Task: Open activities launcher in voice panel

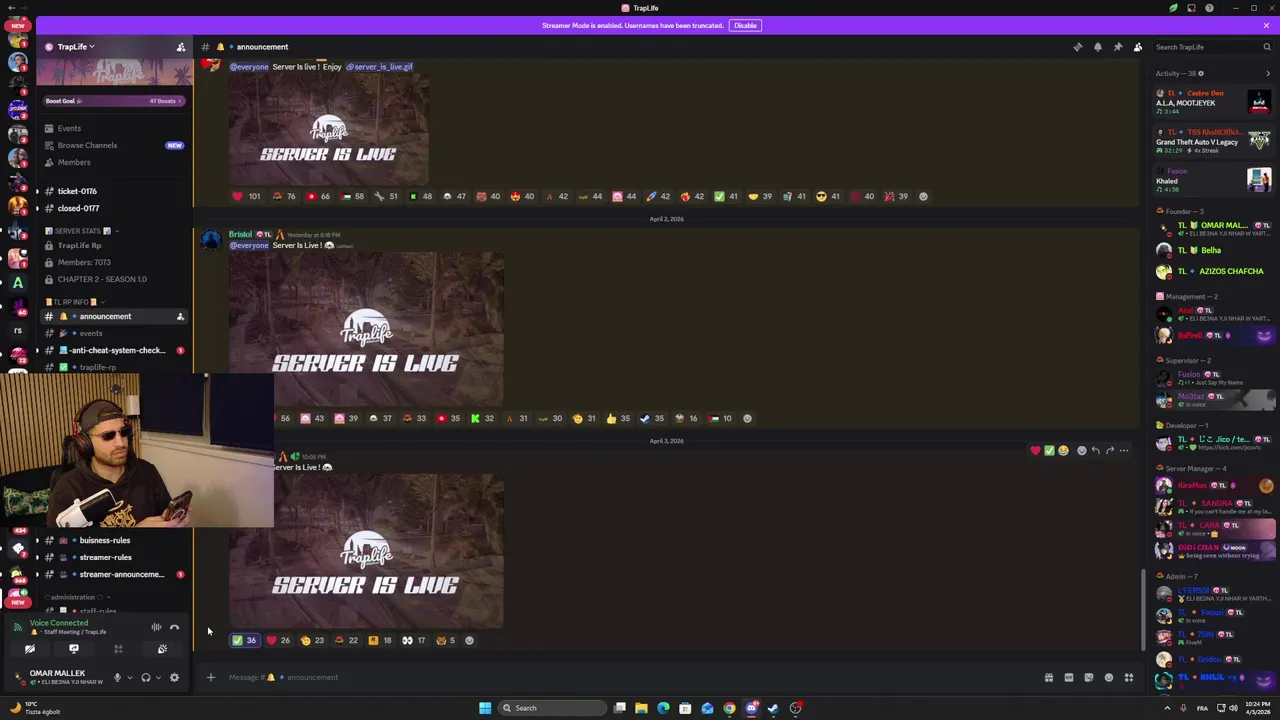Action: click(x=118, y=649)
